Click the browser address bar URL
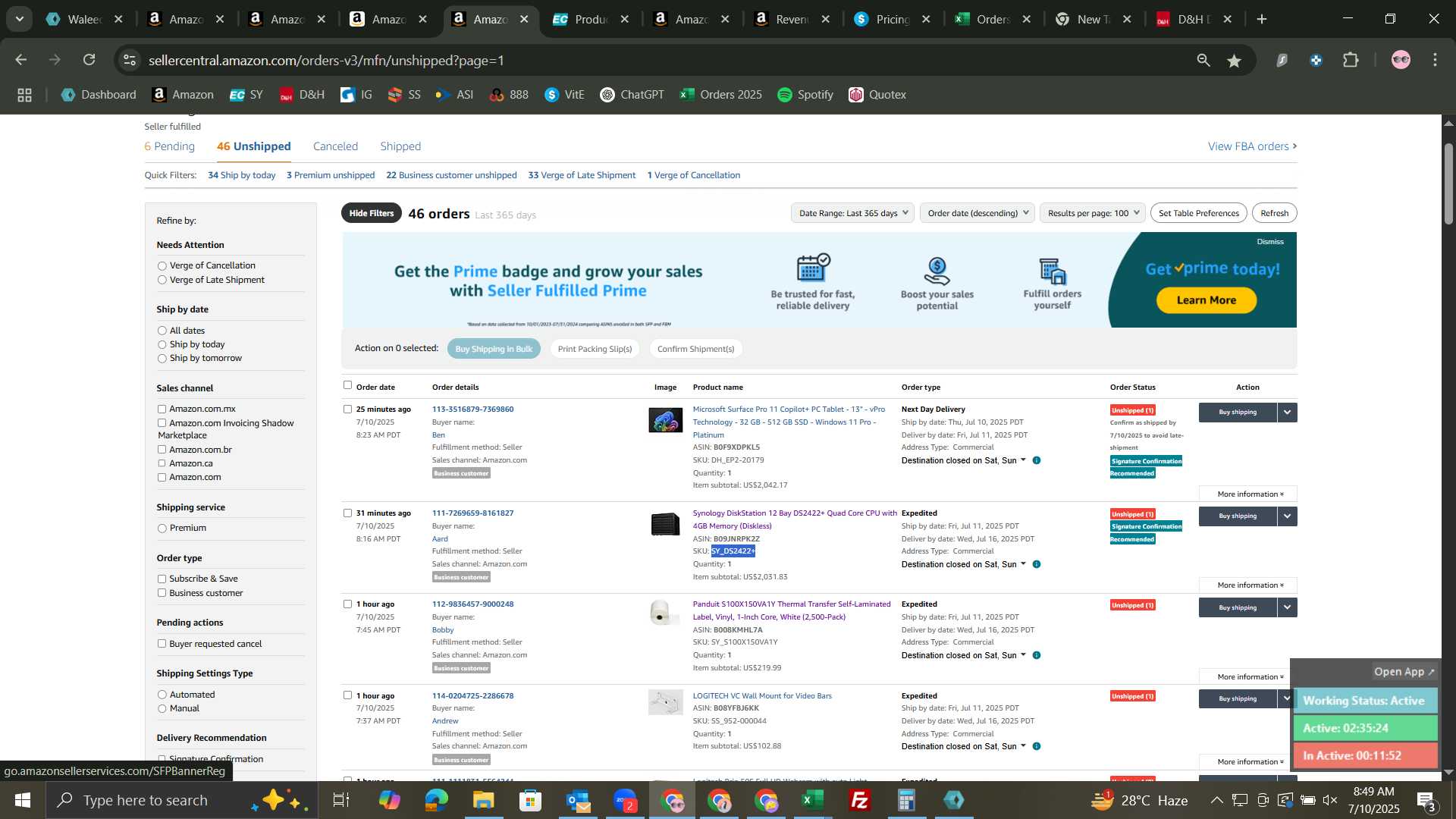Screen dimensions: 1456x819 tap(327, 60)
